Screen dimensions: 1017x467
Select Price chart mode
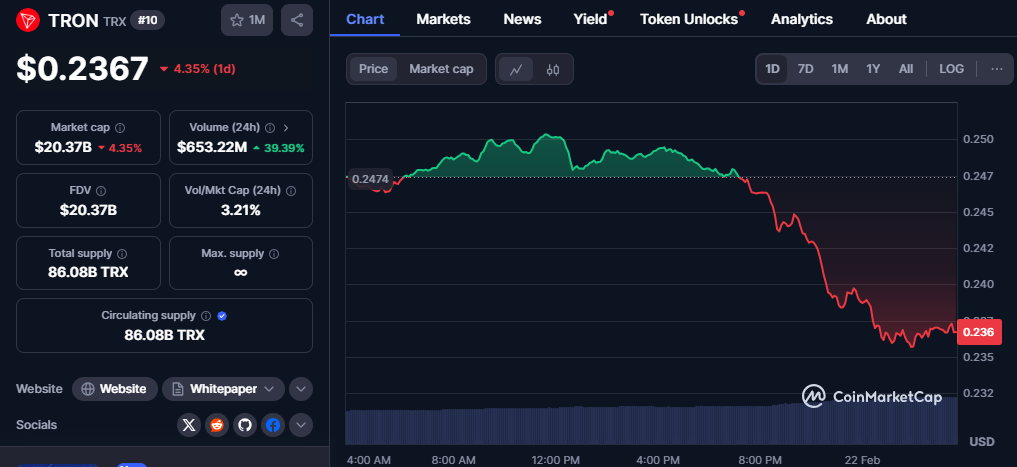374,69
